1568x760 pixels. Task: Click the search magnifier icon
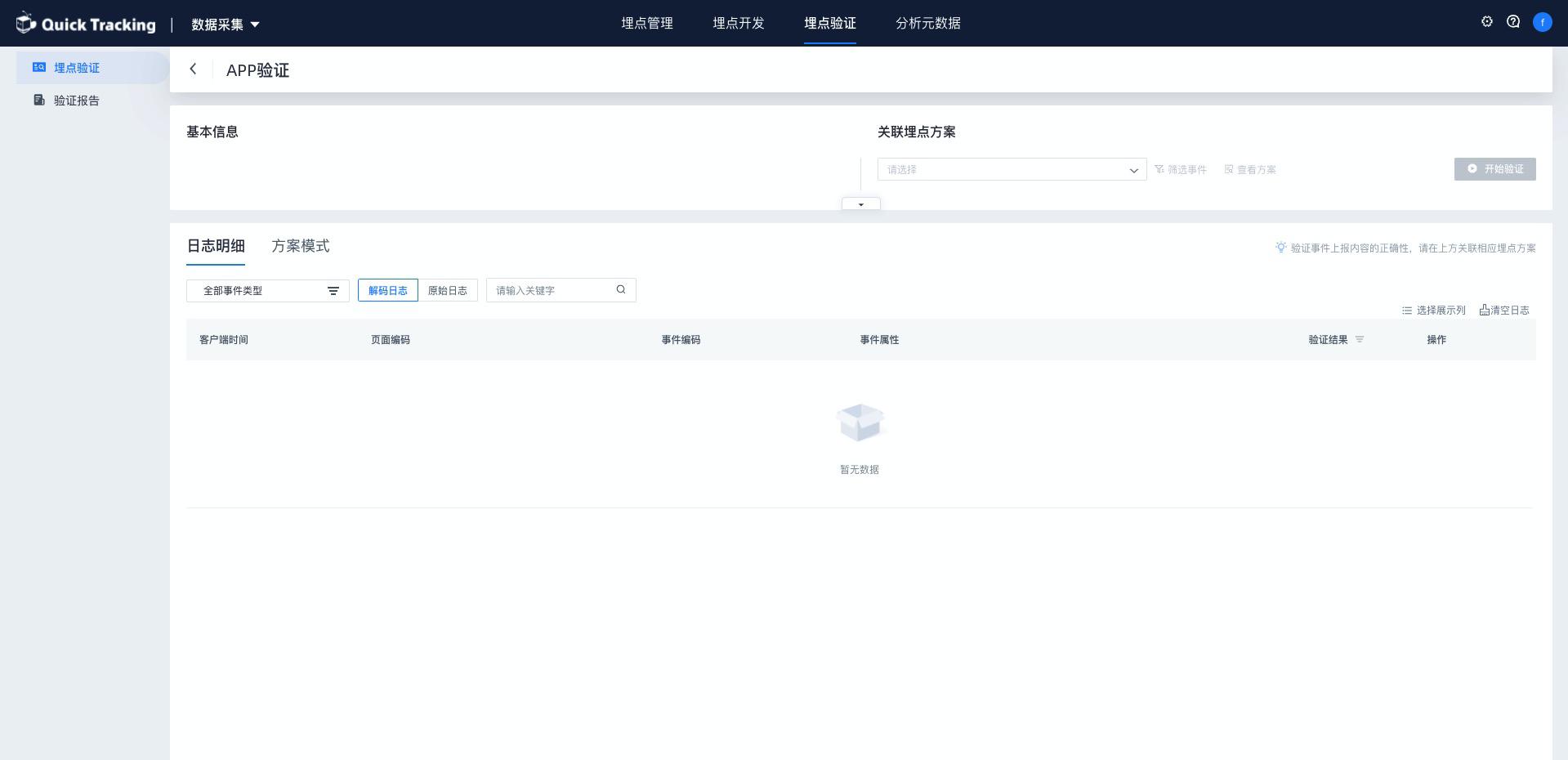(x=621, y=289)
